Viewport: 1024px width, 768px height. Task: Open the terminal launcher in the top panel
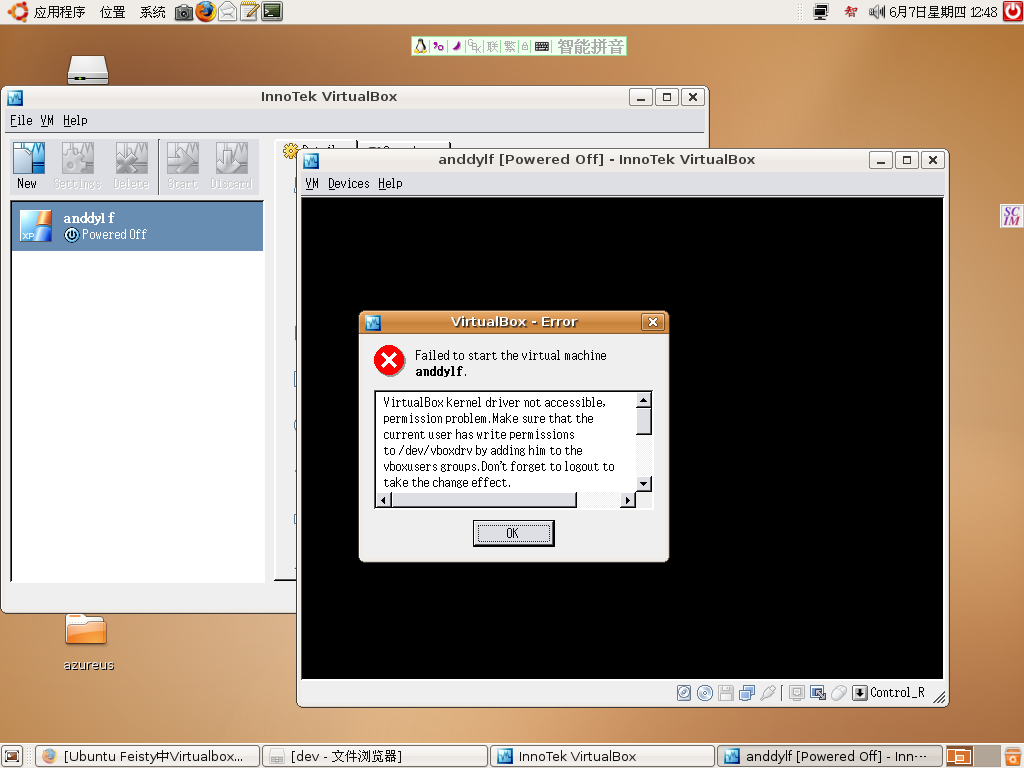pos(272,12)
